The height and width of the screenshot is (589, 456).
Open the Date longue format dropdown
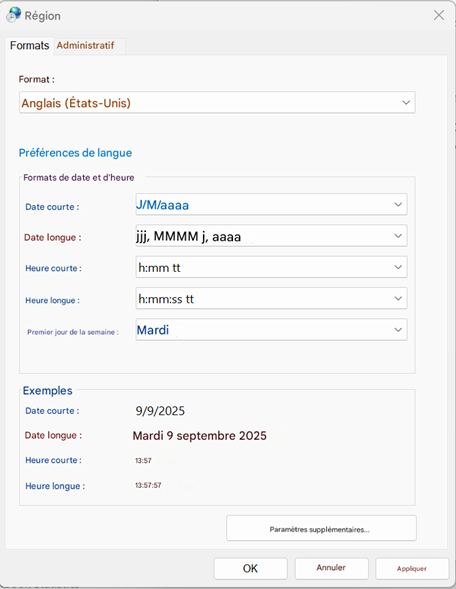point(271,236)
